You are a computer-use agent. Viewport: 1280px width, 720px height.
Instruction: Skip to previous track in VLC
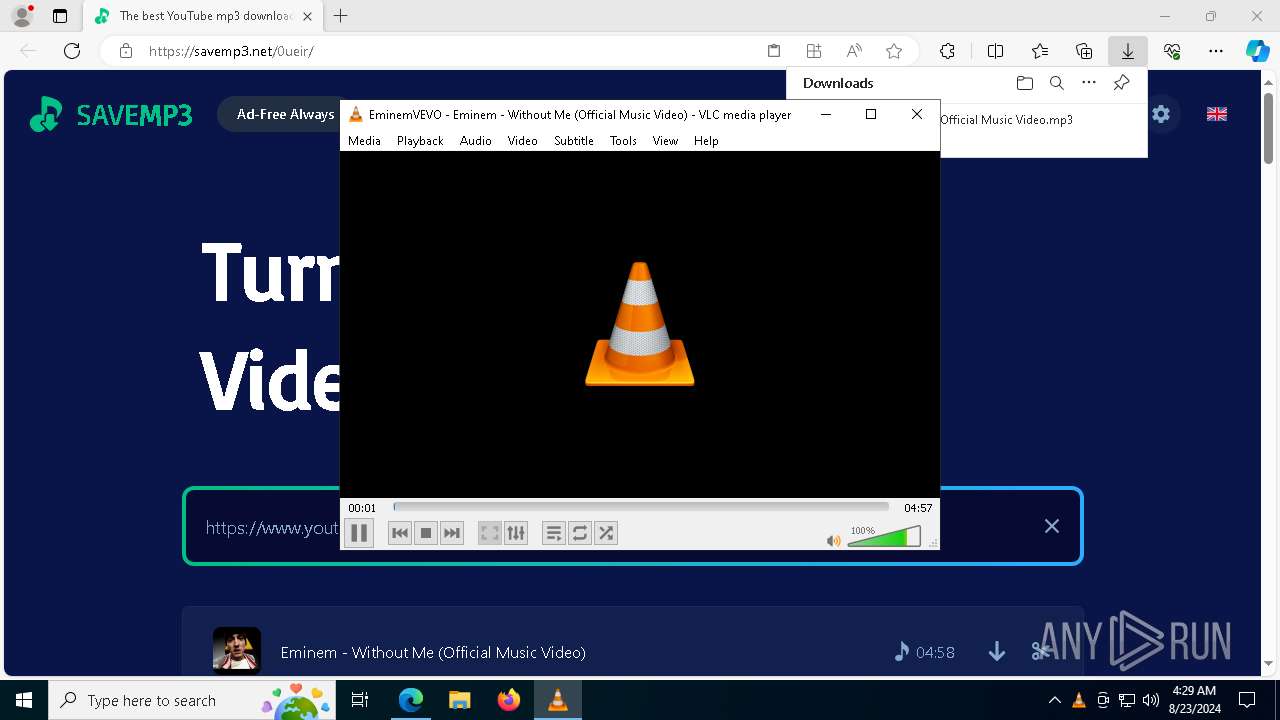[x=400, y=533]
